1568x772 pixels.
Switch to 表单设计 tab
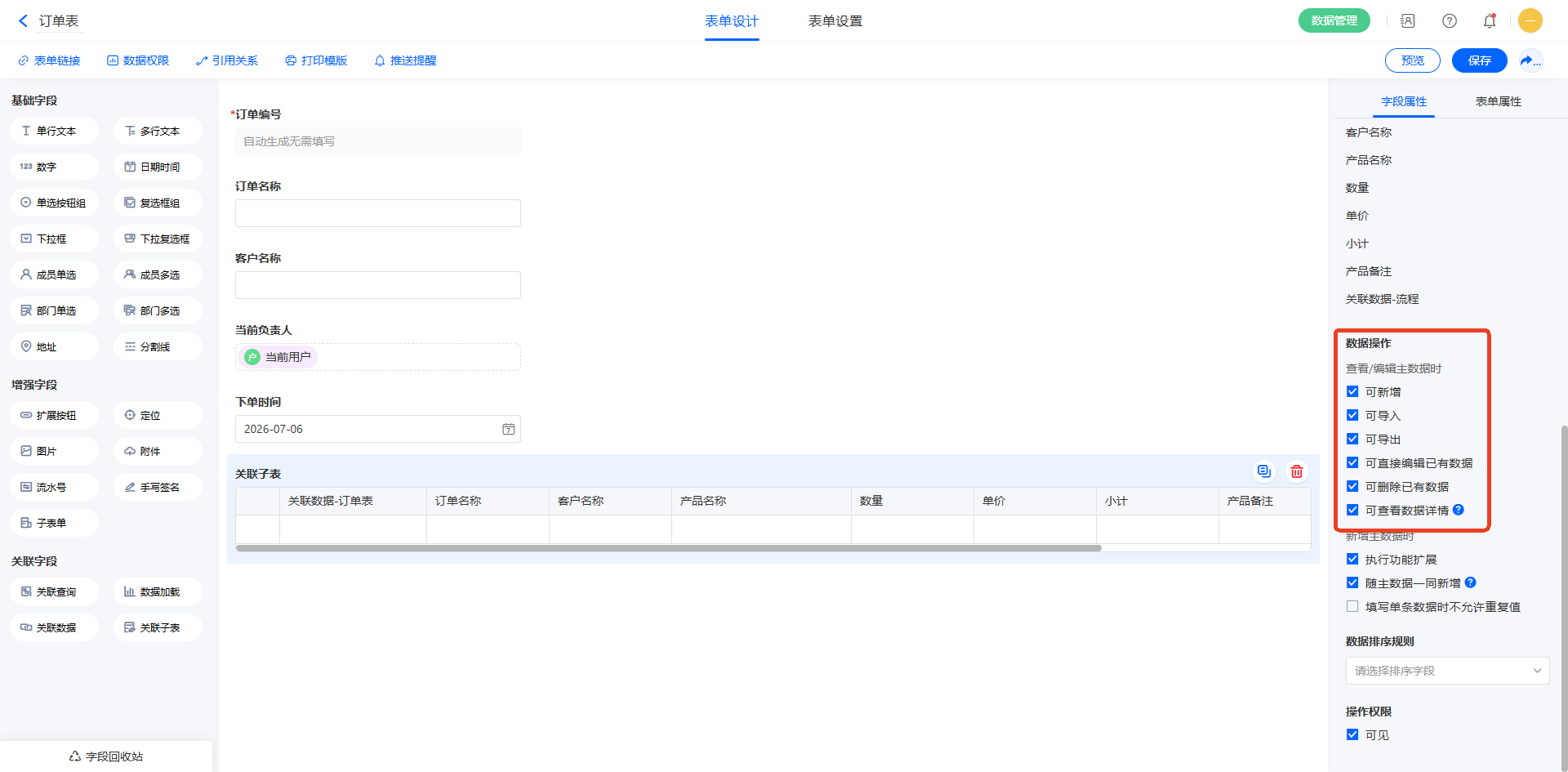tap(732, 21)
